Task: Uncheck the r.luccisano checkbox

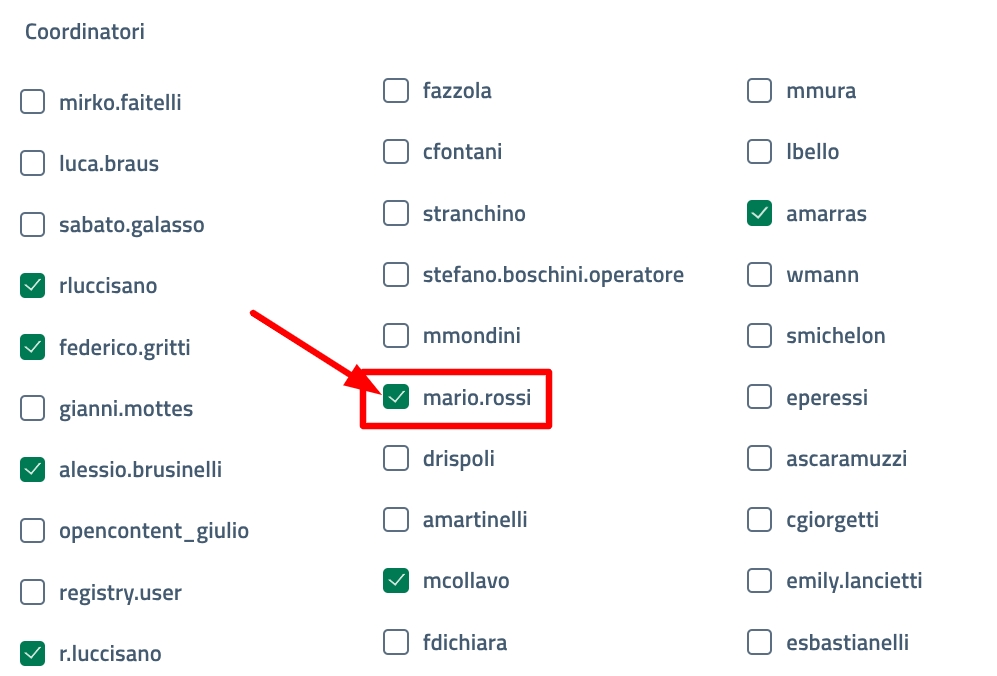Action: [x=33, y=654]
